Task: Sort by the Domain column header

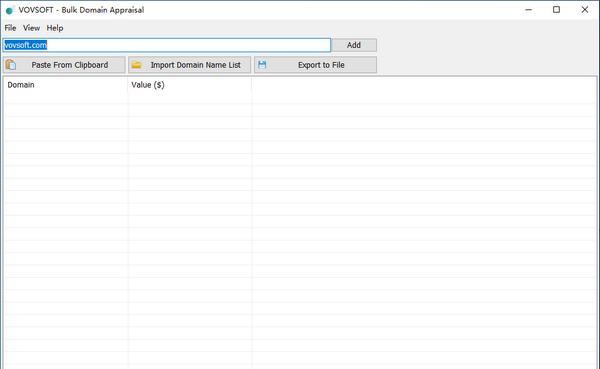Action: [65, 85]
